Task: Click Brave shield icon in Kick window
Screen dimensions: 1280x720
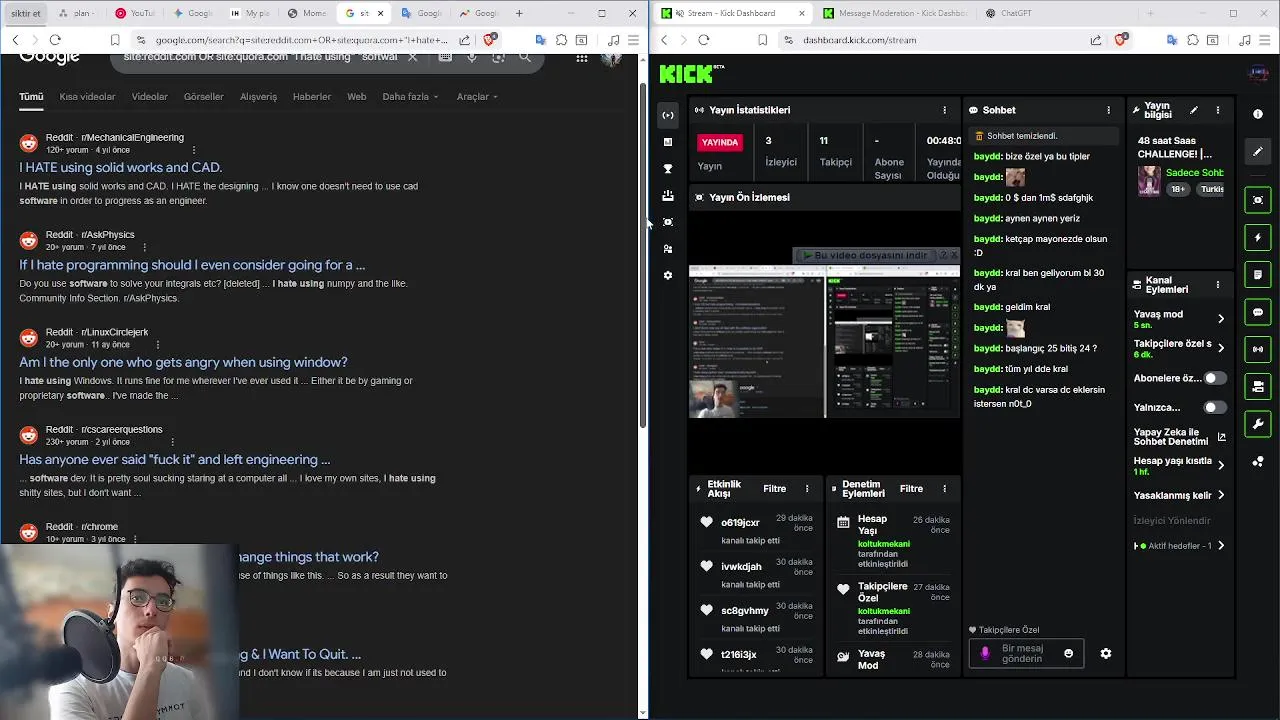Action: click(1121, 40)
